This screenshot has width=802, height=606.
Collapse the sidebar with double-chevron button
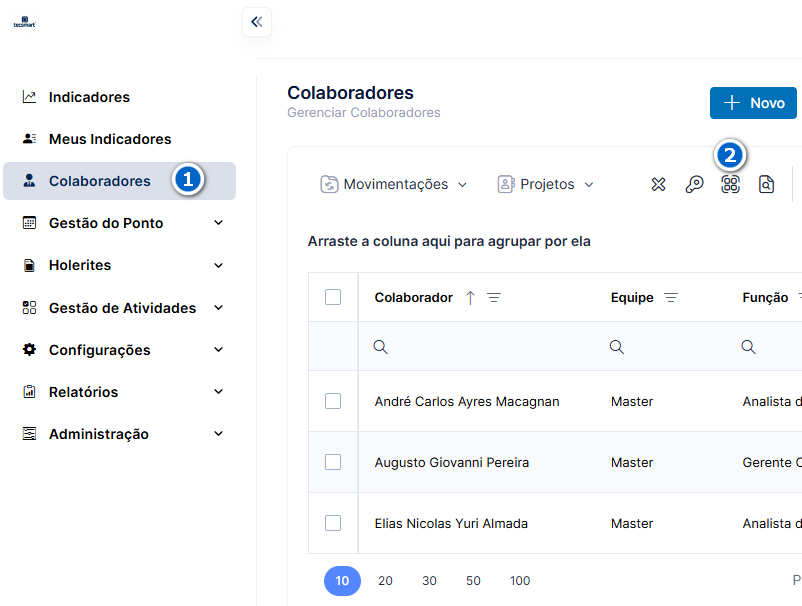(257, 22)
